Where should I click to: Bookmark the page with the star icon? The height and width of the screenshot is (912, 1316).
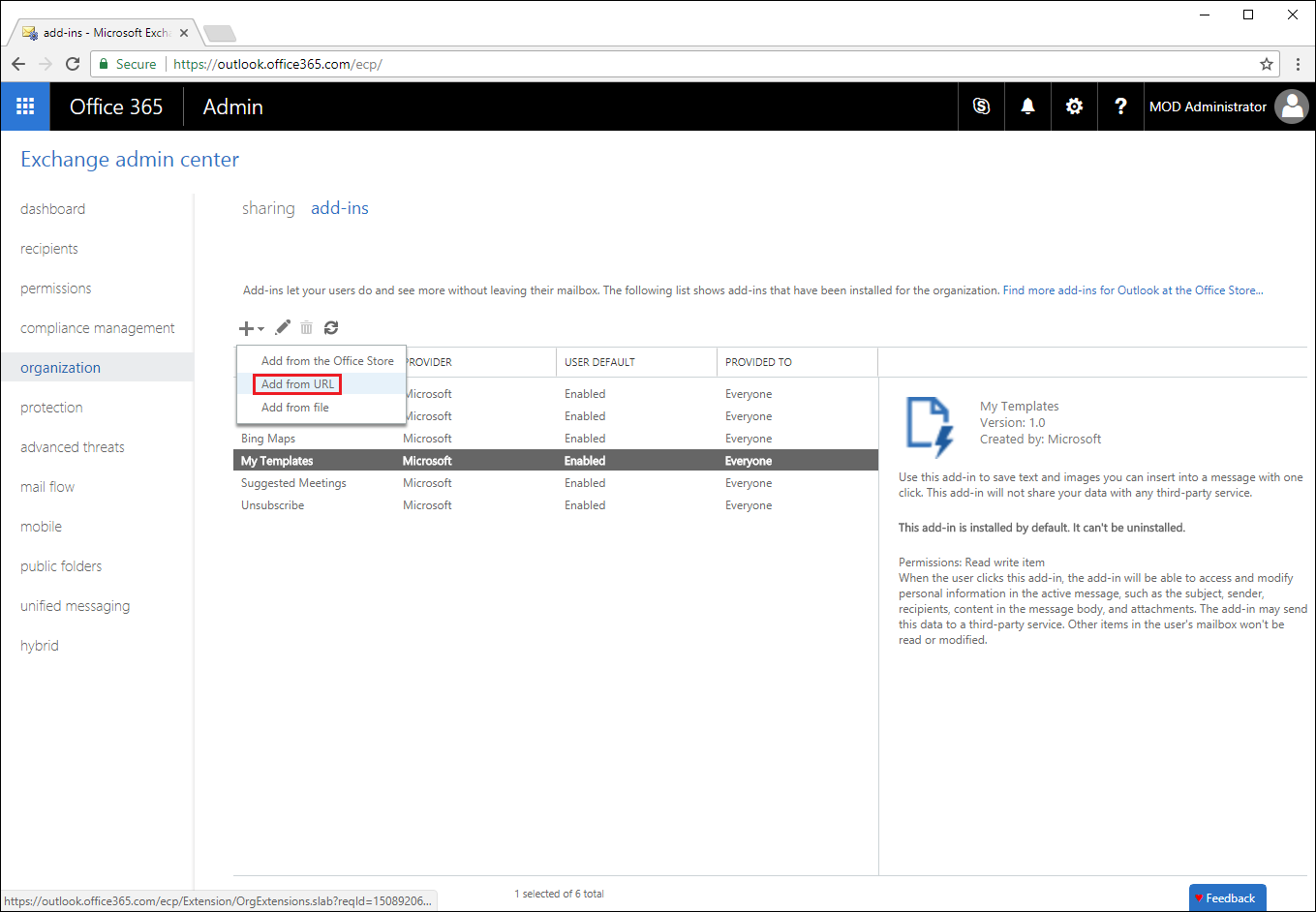[1266, 64]
